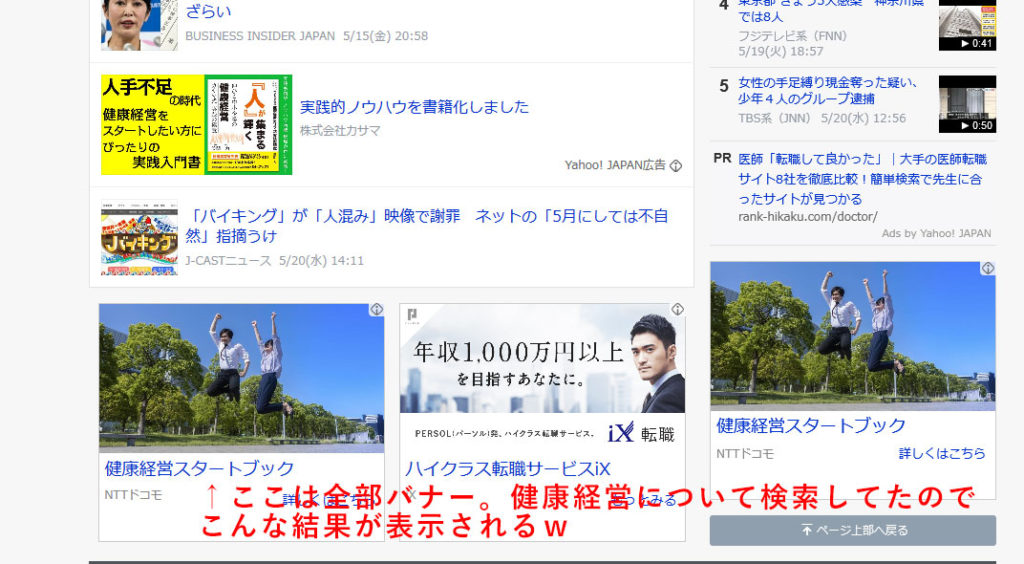The image size is (1024, 564).
Task: Play the 0:50 video thumbnail
Action: tap(967, 104)
